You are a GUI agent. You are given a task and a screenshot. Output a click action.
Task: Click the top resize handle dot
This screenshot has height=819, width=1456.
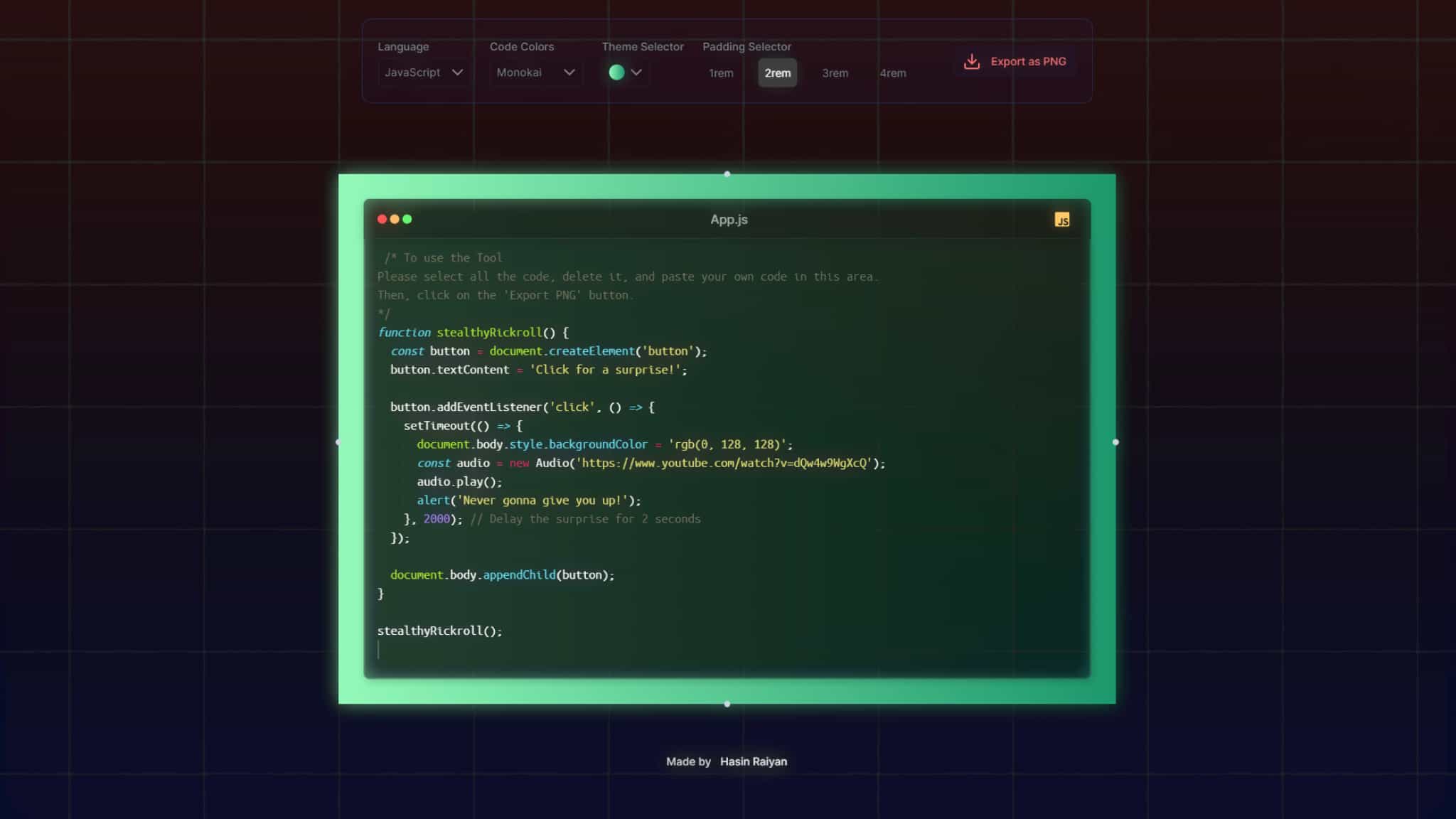click(x=727, y=174)
